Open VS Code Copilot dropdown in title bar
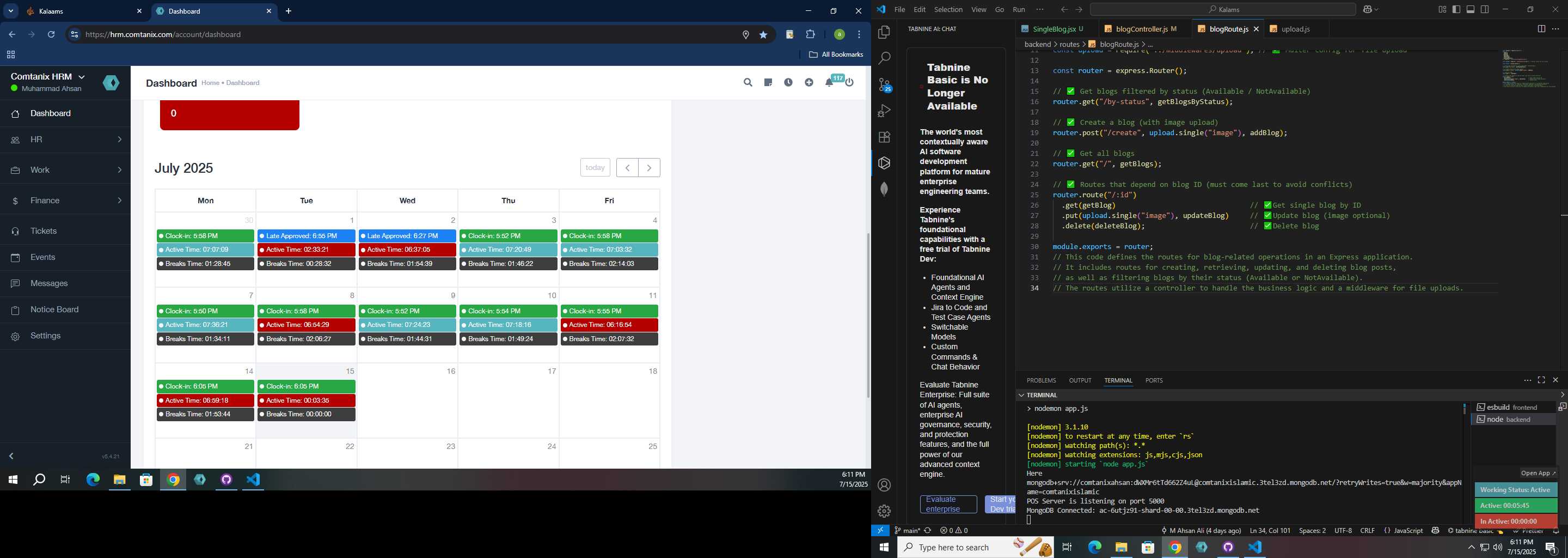The width and height of the screenshot is (1568, 558). (1370, 10)
